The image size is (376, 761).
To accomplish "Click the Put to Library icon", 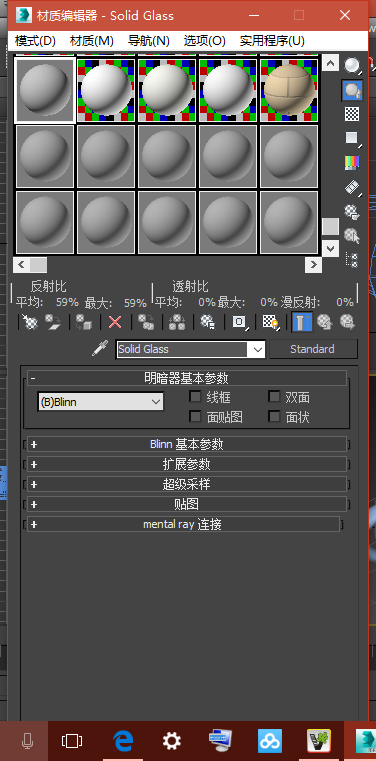I will tap(208, 322).
